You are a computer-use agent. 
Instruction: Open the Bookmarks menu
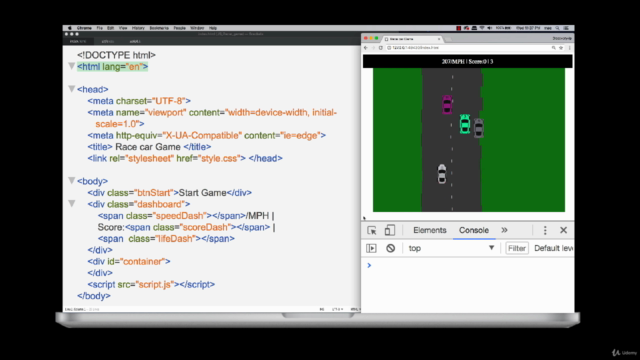(159, 28)
